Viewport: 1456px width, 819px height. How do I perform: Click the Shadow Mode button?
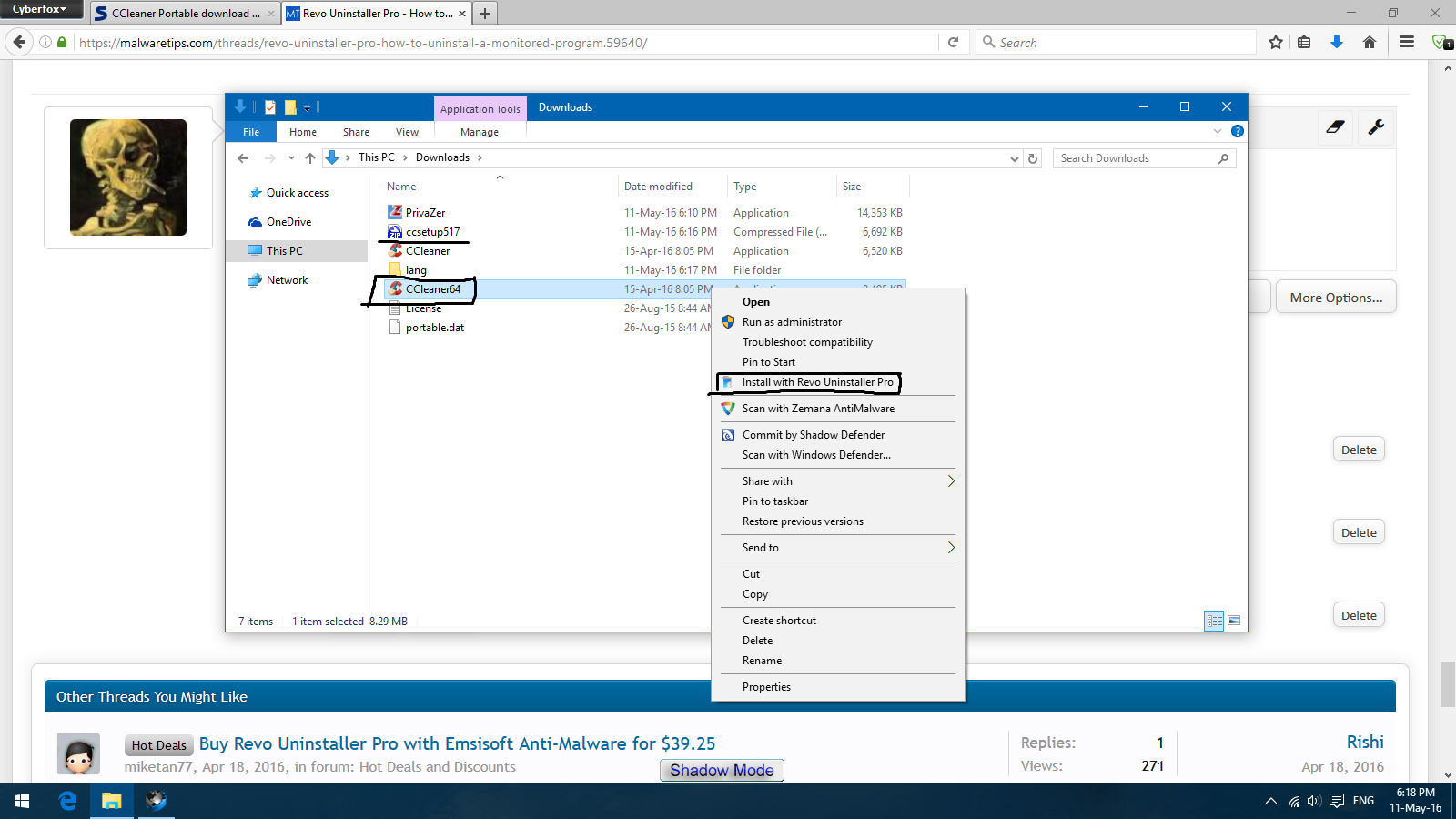722,771
